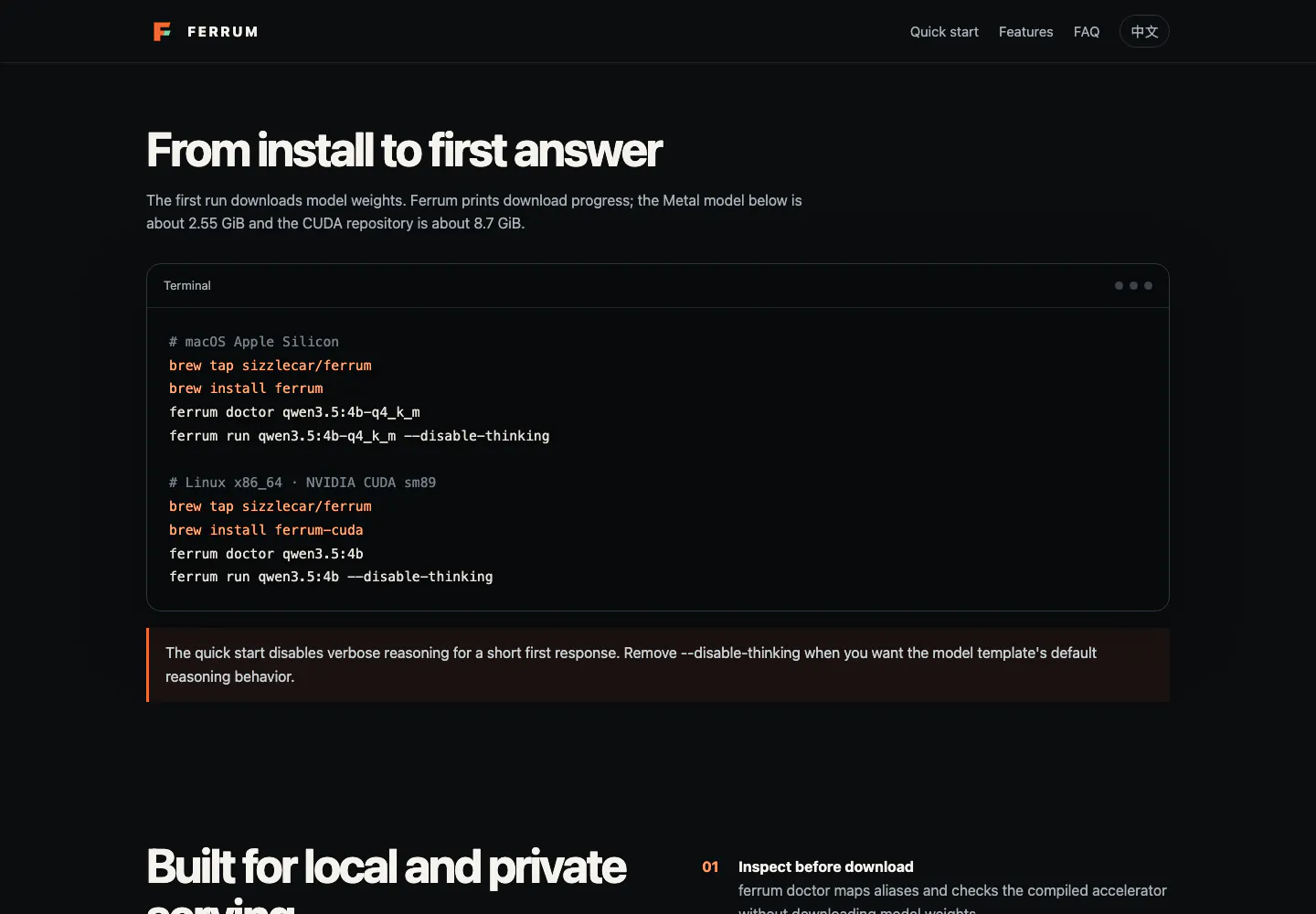Image resolution: width=1316 pixels, height=914 pixels.
Task: Click the 'brew tap sizzlecar/ferrum' line under Linux
Action: [x=271, y=506]
